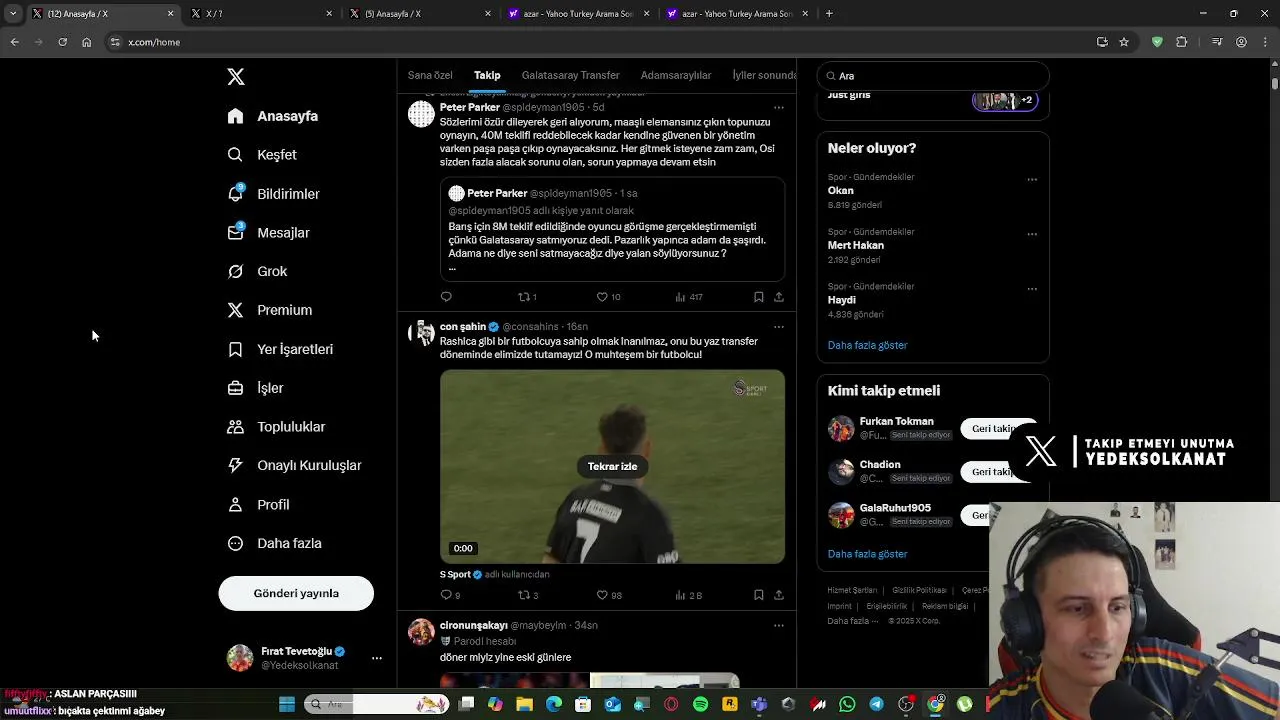Reply to con şahin's post
Image resolution: width=1280 pixels, height=720 pixels.
[450, 595]
